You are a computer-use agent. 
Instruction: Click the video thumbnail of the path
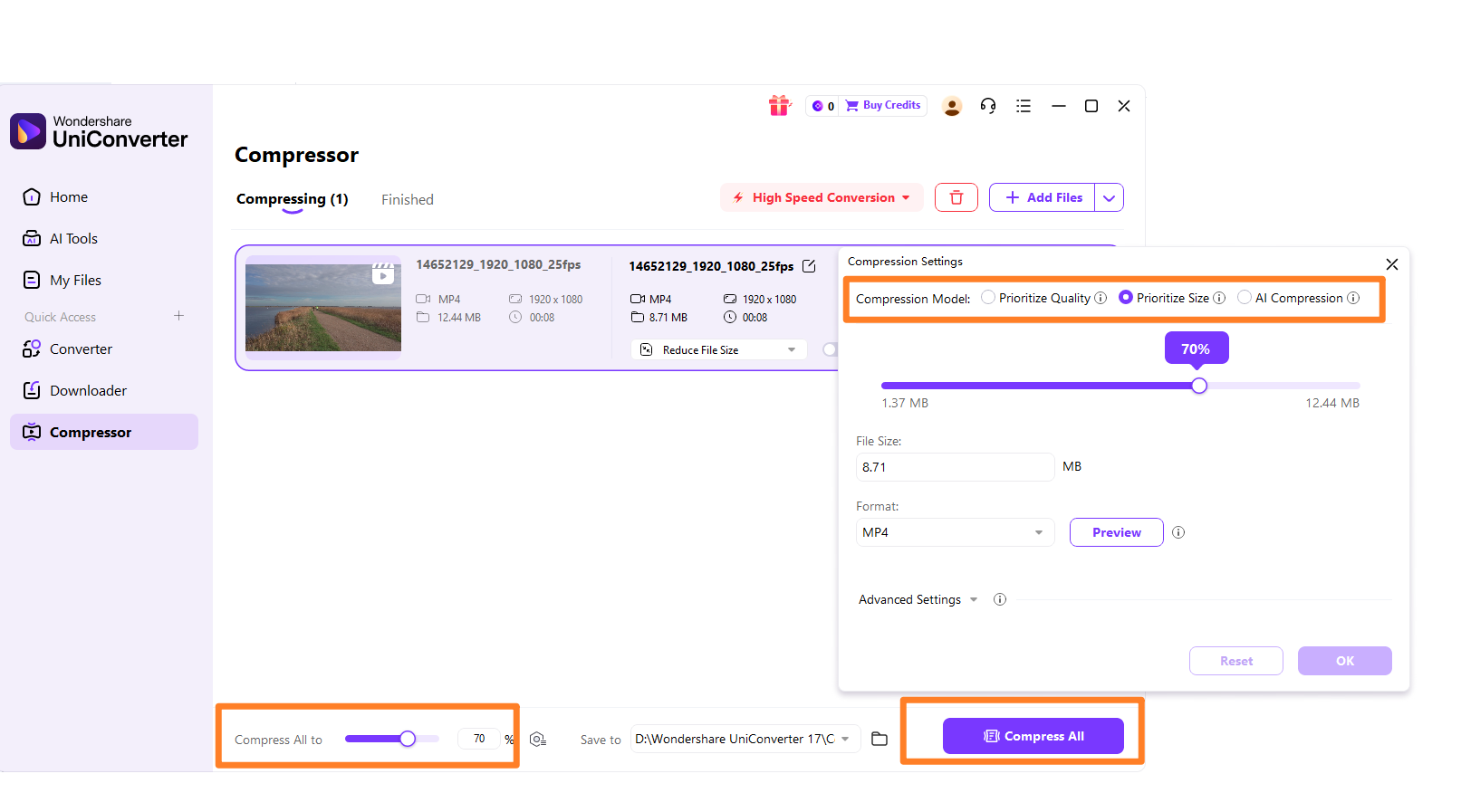pos(323,307)
